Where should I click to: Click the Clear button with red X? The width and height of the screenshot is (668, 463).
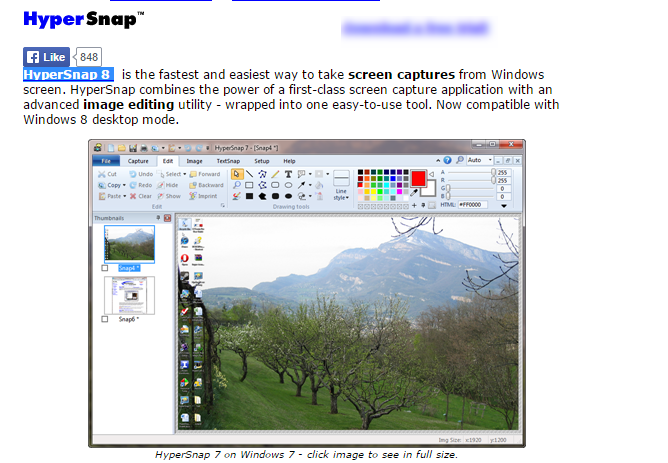(x=141, y=196)
